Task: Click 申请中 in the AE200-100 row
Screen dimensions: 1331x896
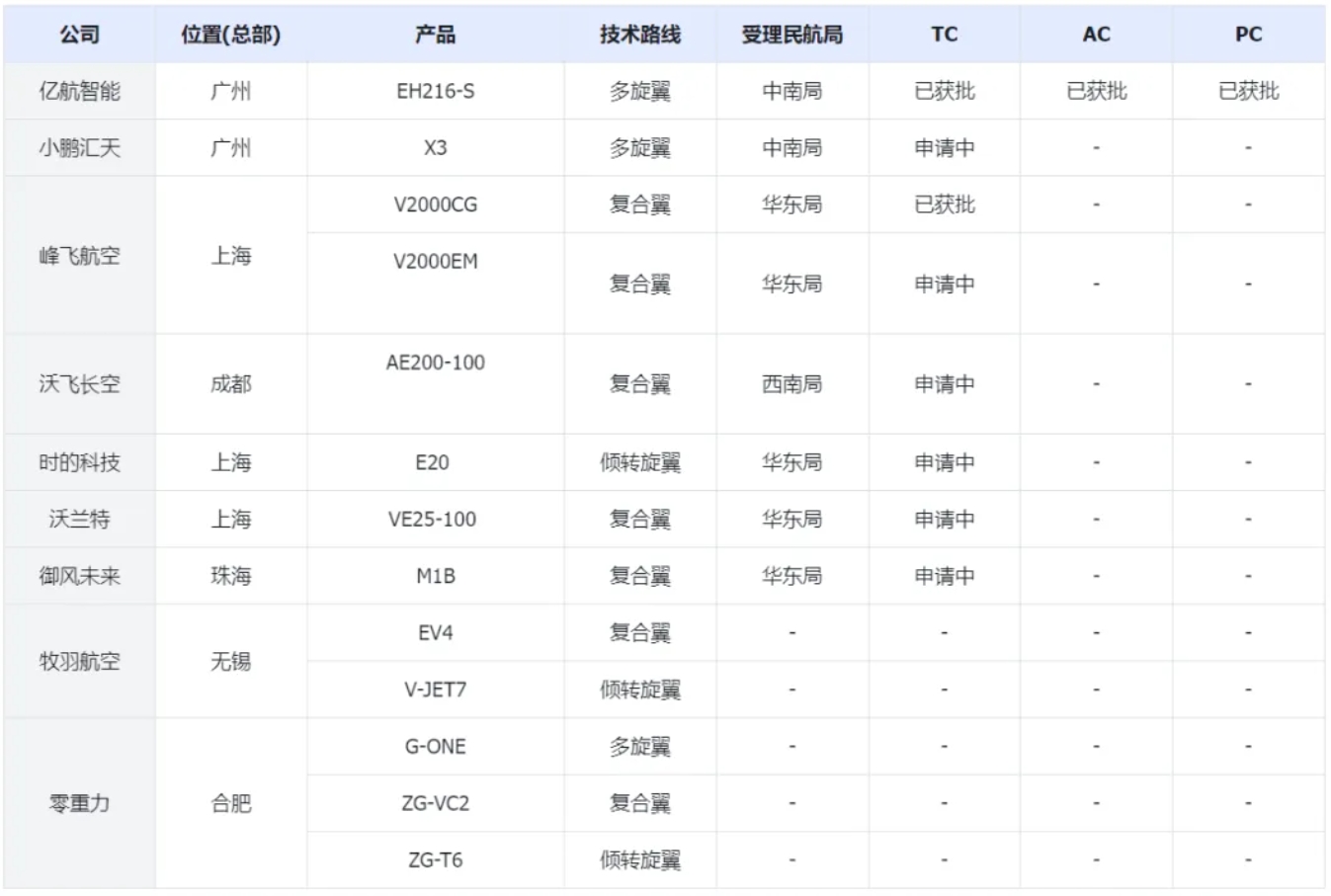Action: [945, 384]
